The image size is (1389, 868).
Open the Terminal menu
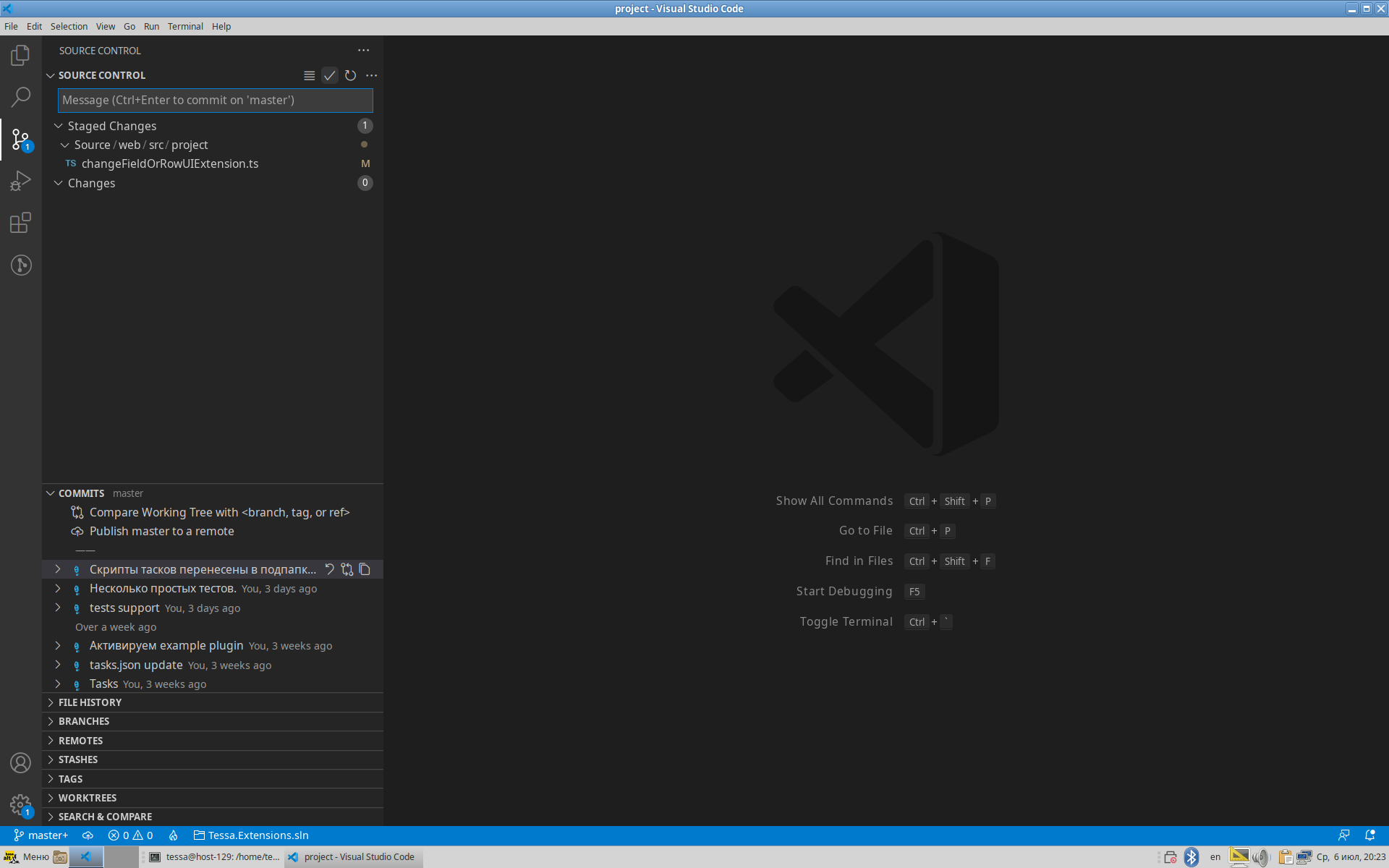[185, 26]
